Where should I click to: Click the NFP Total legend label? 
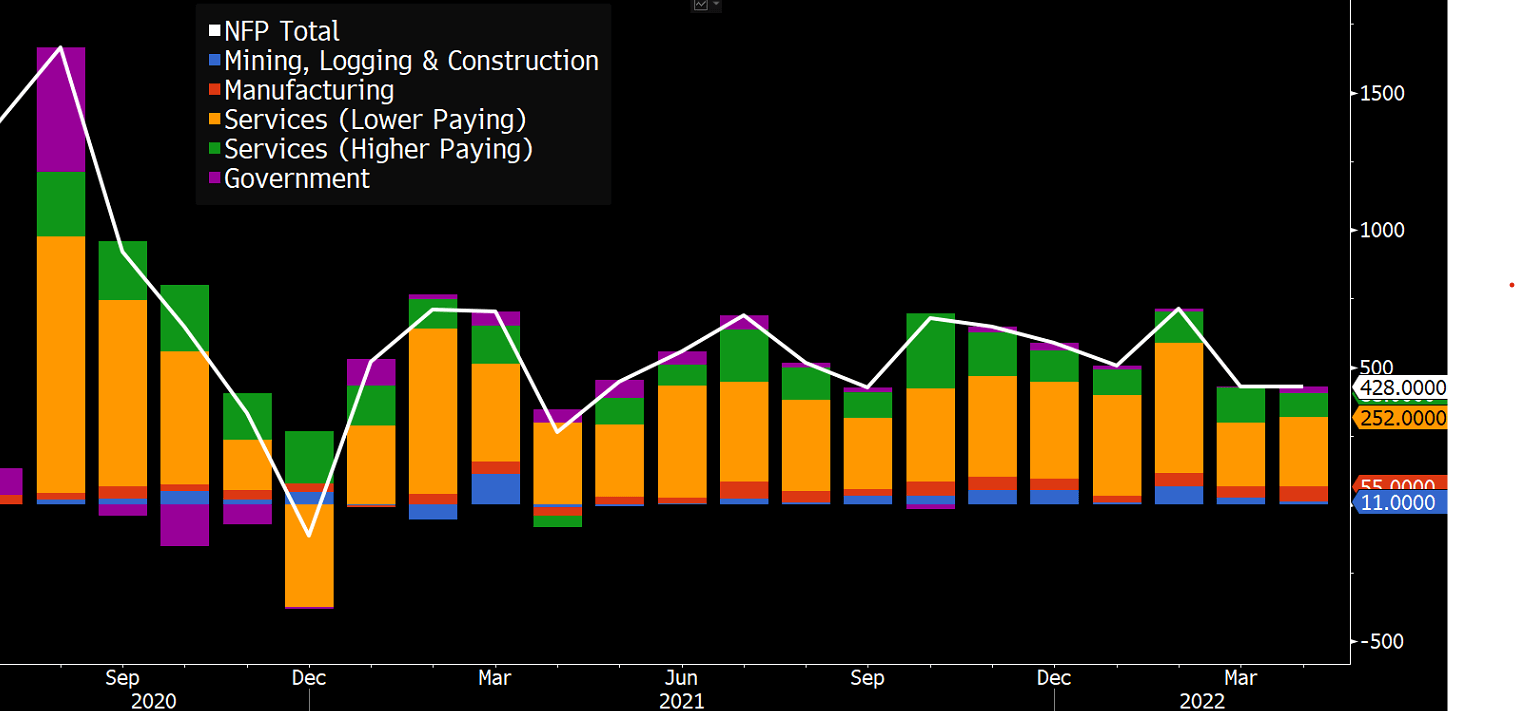click(x=282, y=31)
